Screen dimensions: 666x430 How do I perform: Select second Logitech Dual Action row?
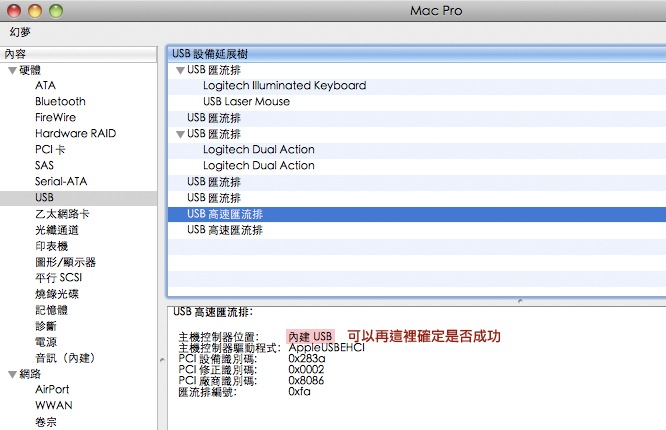(x=417, y=166)
